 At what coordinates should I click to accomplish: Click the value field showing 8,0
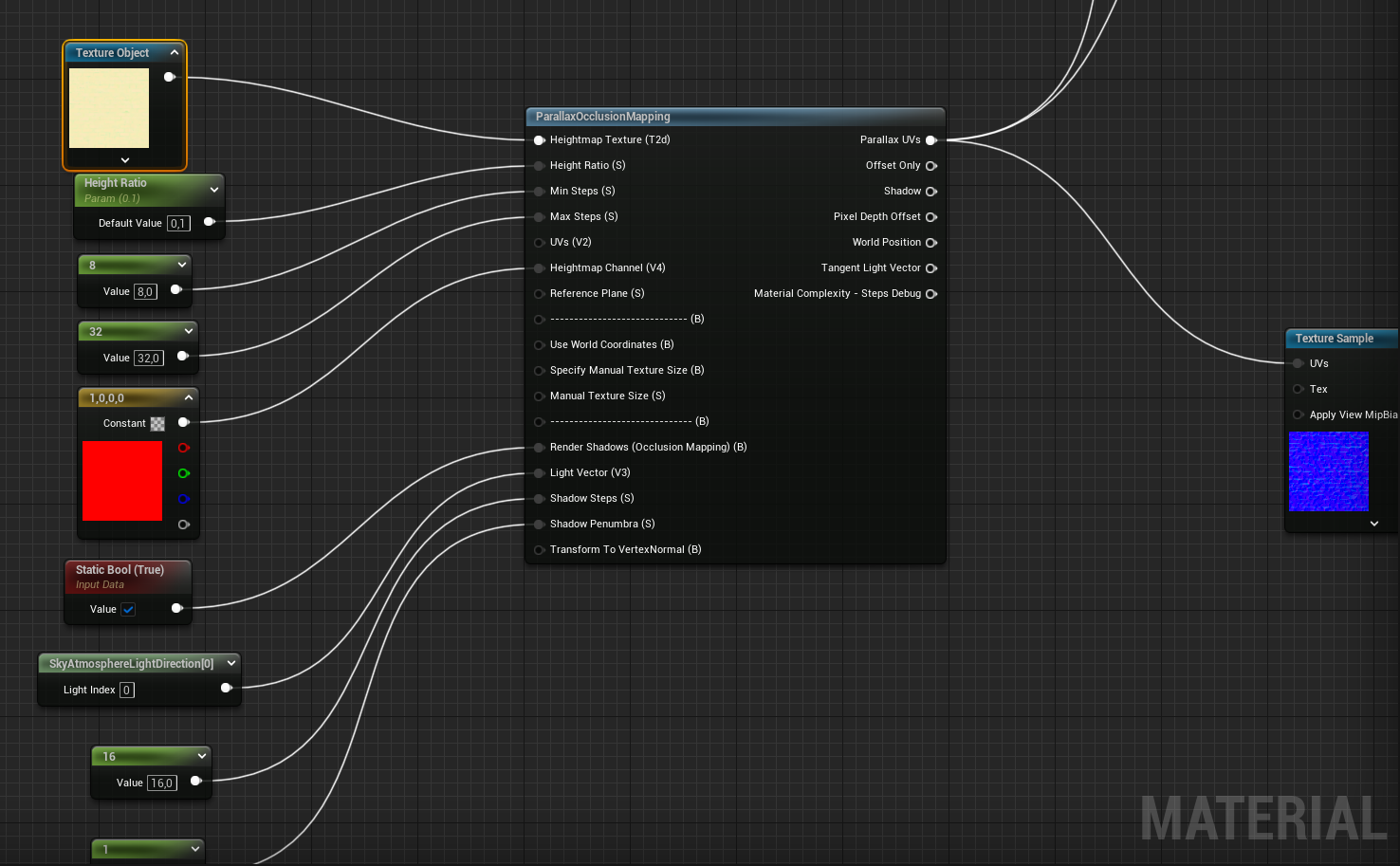[145, 292]
